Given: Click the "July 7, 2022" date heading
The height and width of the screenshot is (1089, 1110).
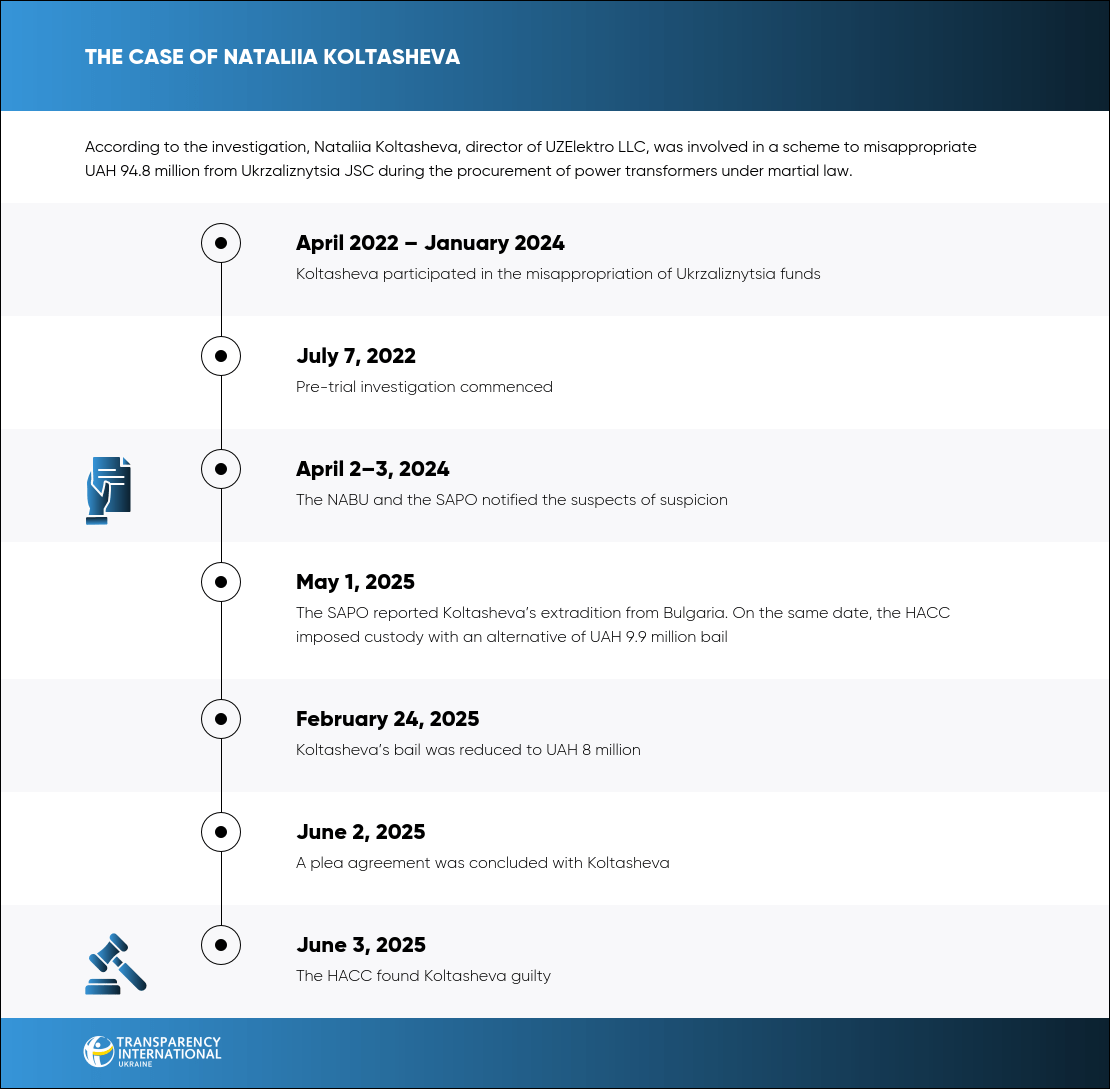Looking at the screenshot, I should (x=355, y=356).
